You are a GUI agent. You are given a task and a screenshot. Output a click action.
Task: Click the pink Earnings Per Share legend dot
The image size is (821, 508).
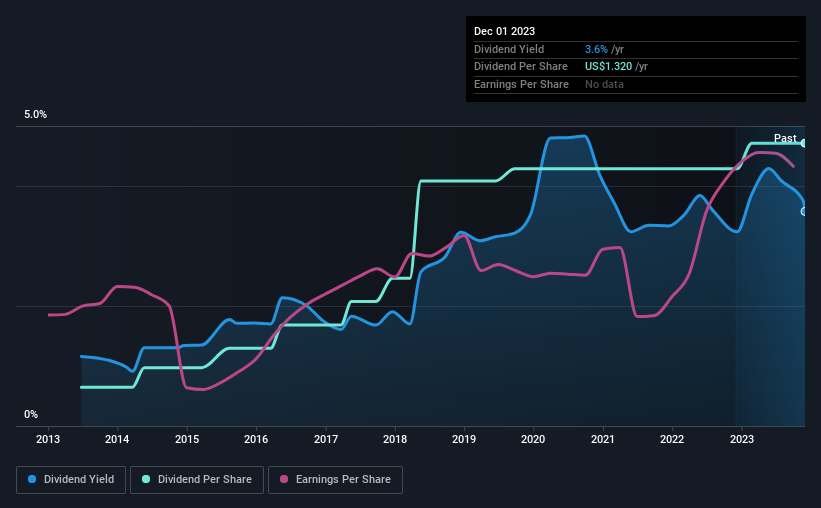[x=284, y=479]
